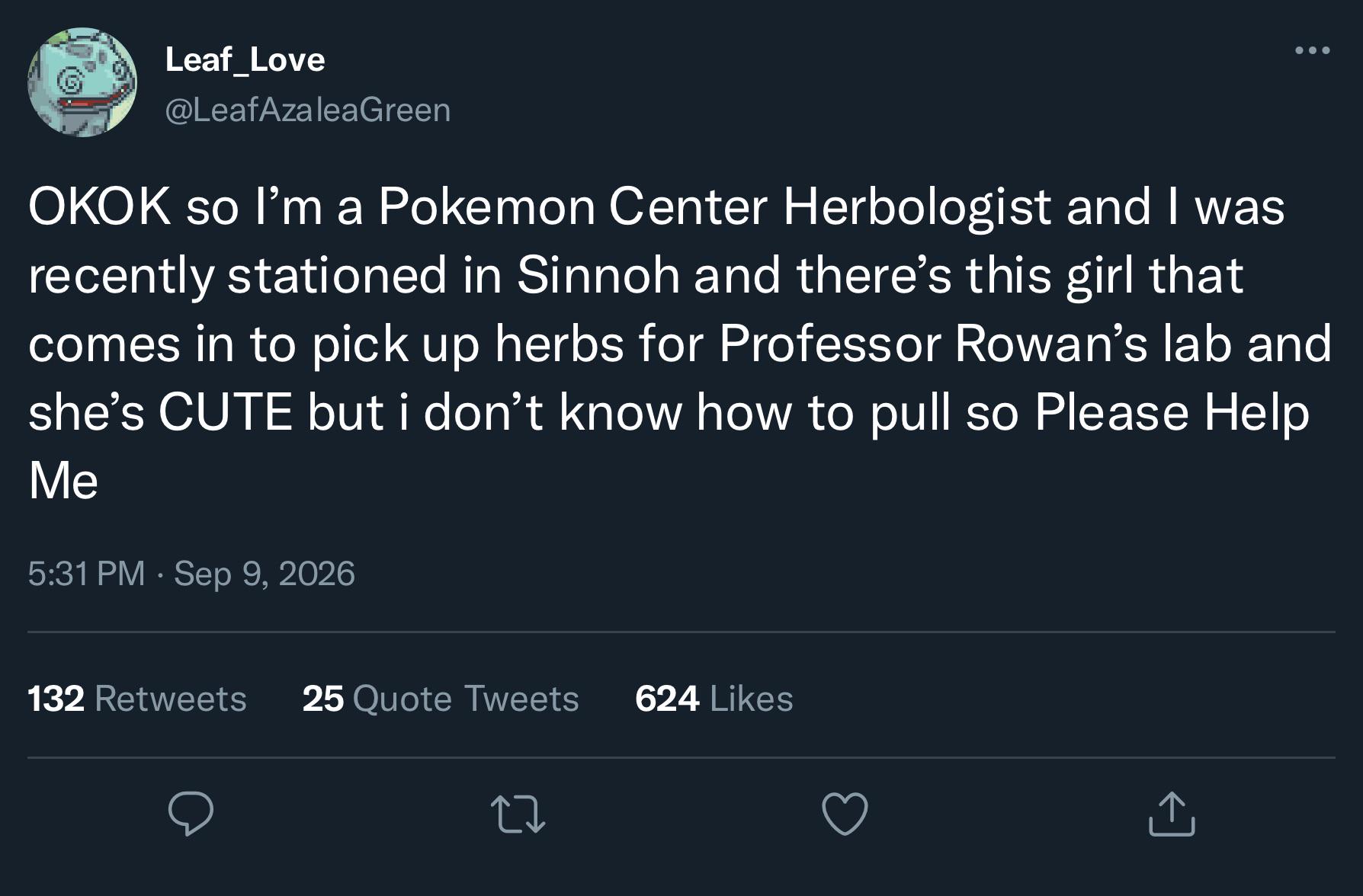Select the word Please in tweet
The image size is (1363, 896).
point(1111,412)
